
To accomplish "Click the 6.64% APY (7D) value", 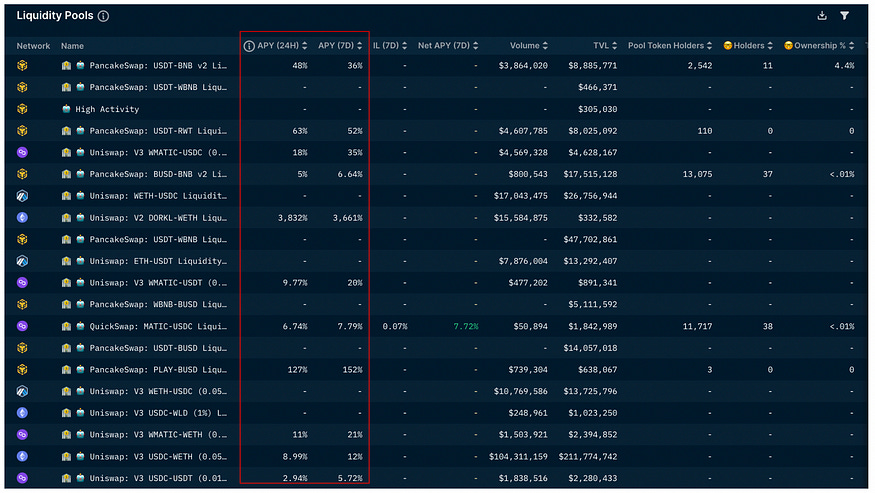I will (350, 174).
